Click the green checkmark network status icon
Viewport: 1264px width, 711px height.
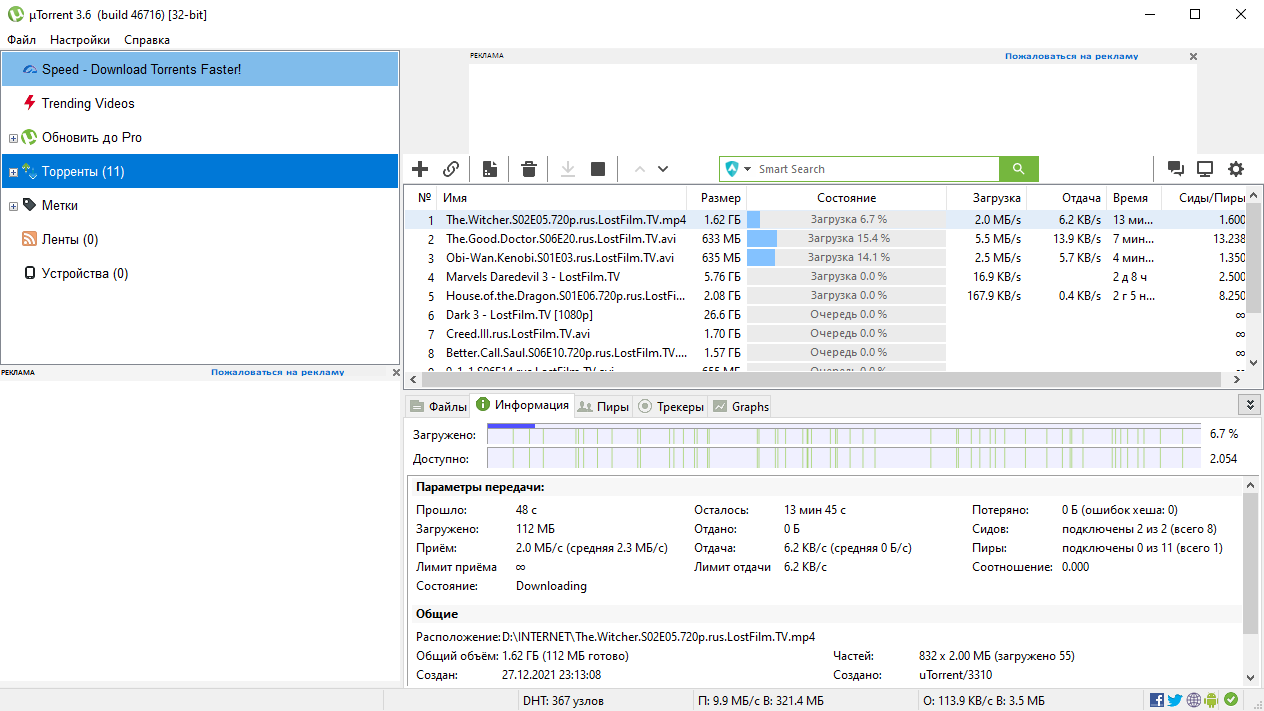[1231, 700]
